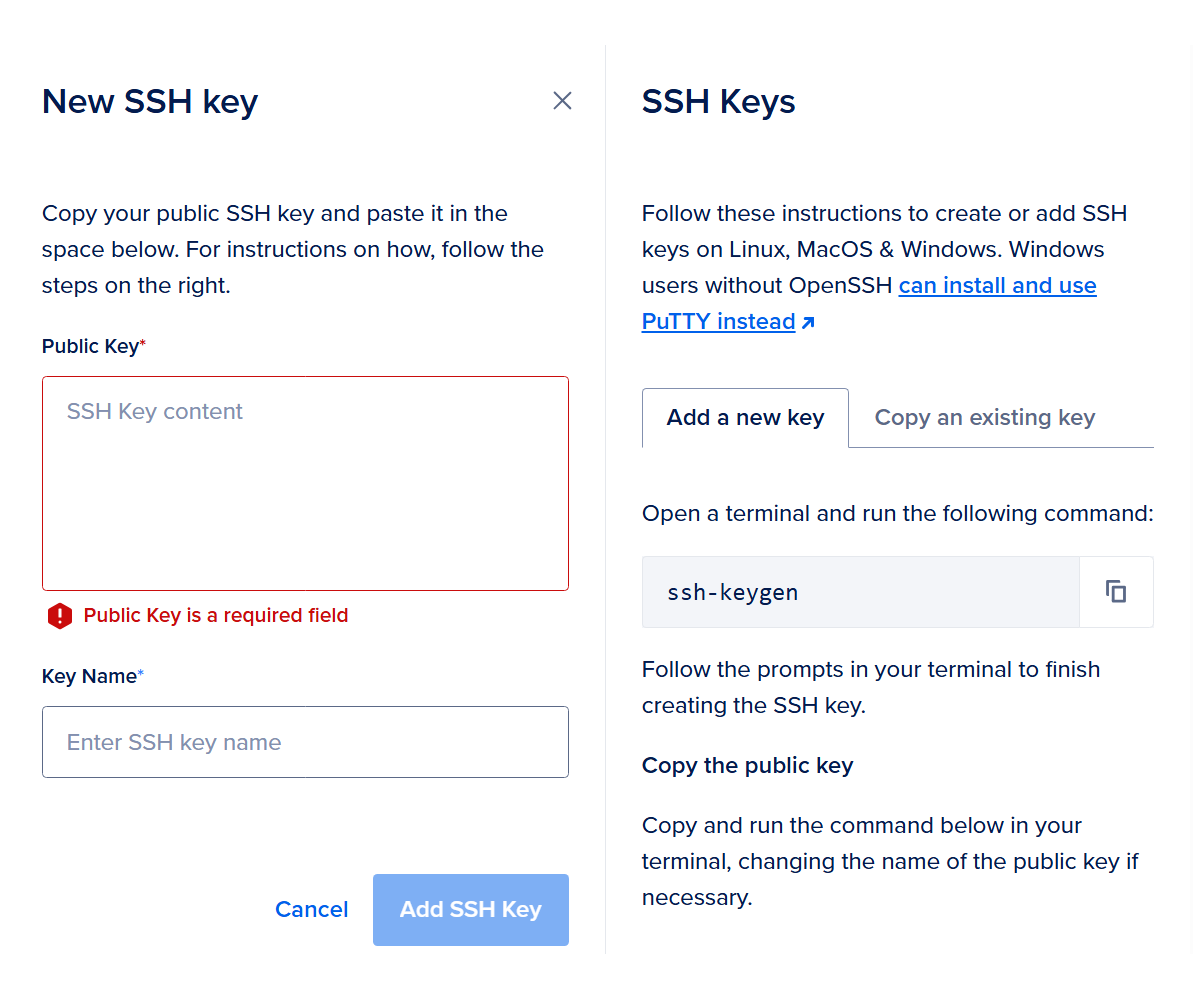This screenshot has height=1000, width=1200.
Task: Click the Enter SSH key name field
Action: [305, 742]
